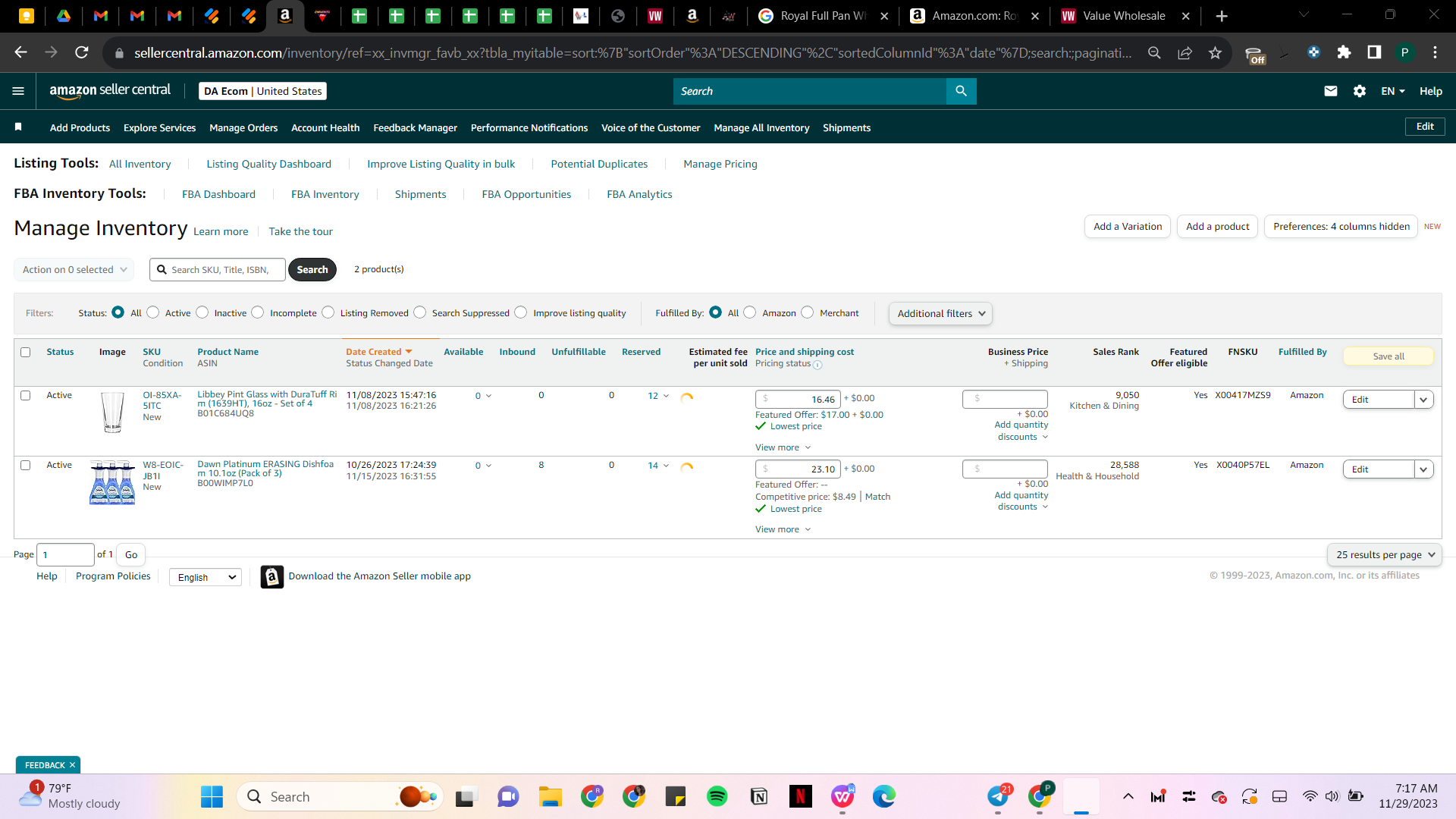Reload the page with the refresh icon
Viewport: 1456px width, 819px height.
click(x=82, y=52)
